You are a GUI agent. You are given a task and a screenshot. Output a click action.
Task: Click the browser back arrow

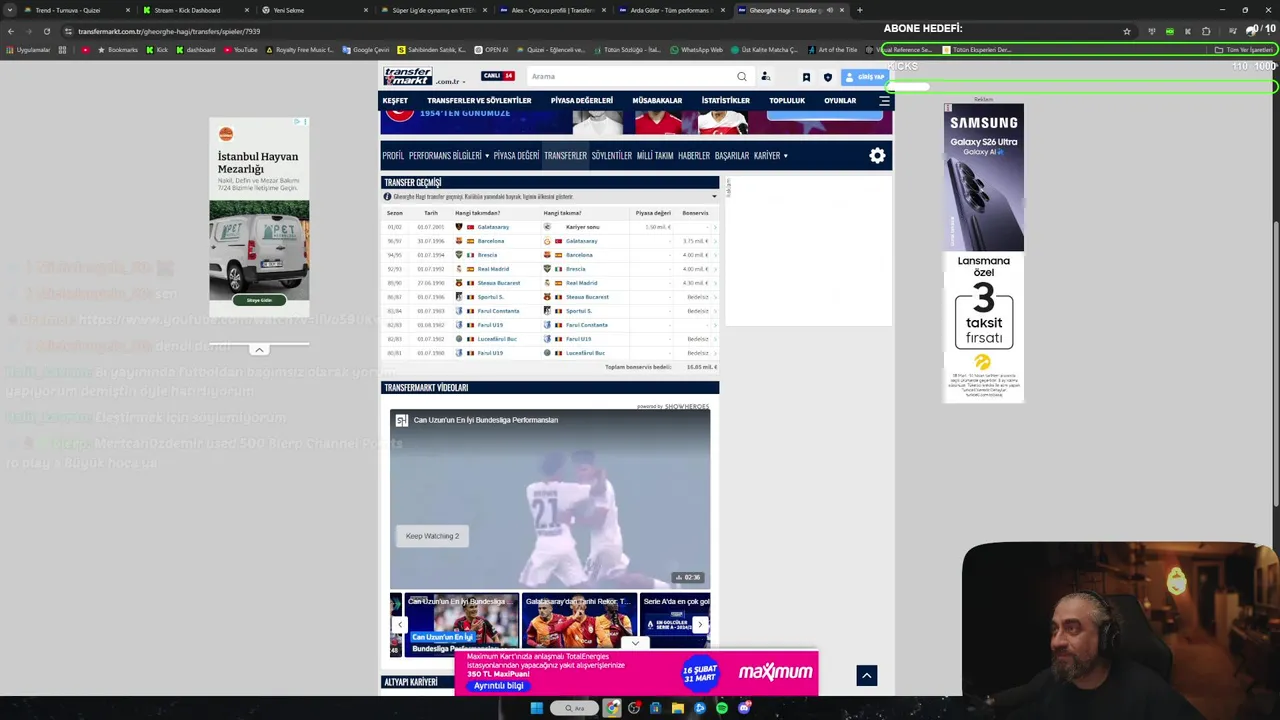pyautogui.click(x=10, y=31)
